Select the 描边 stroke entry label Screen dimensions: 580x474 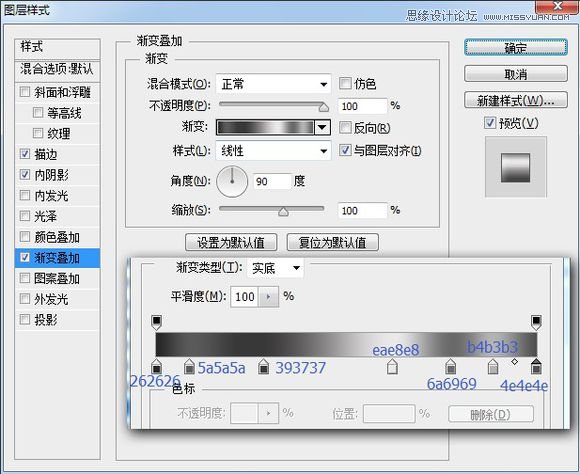tap(46, 154)
